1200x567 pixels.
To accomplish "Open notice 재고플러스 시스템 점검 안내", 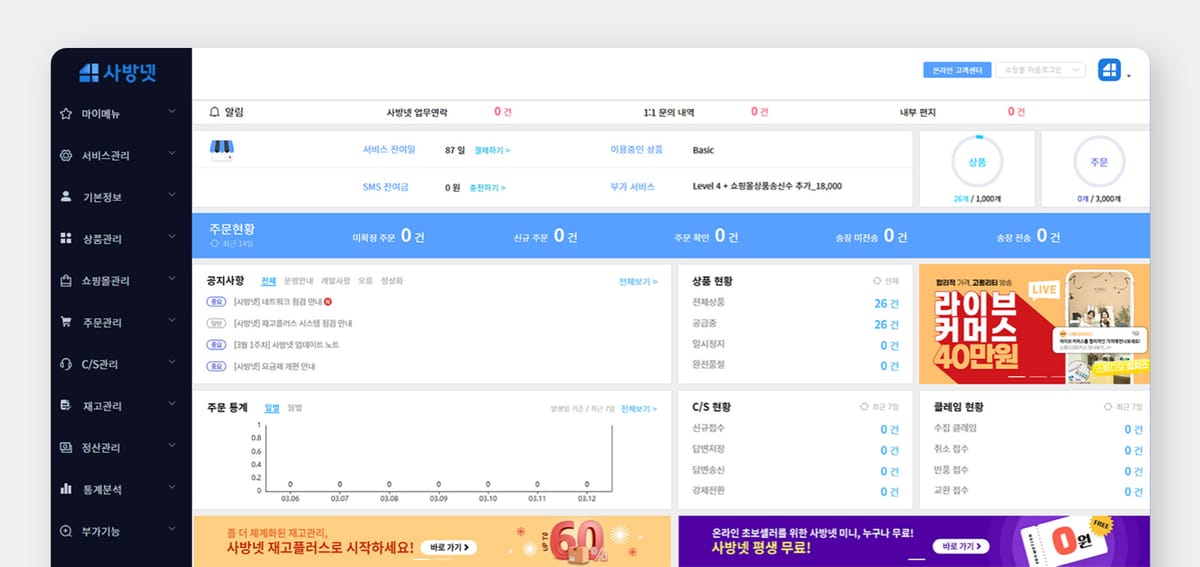I will tap(292, 323).
